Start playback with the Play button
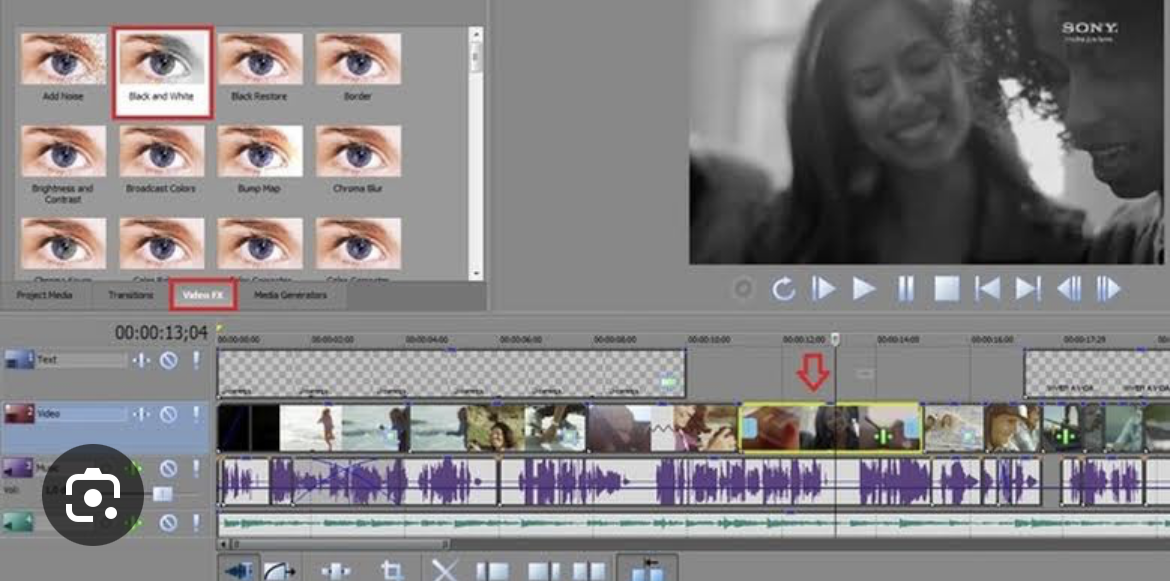Screen dimensions: 1170x581 864,289
